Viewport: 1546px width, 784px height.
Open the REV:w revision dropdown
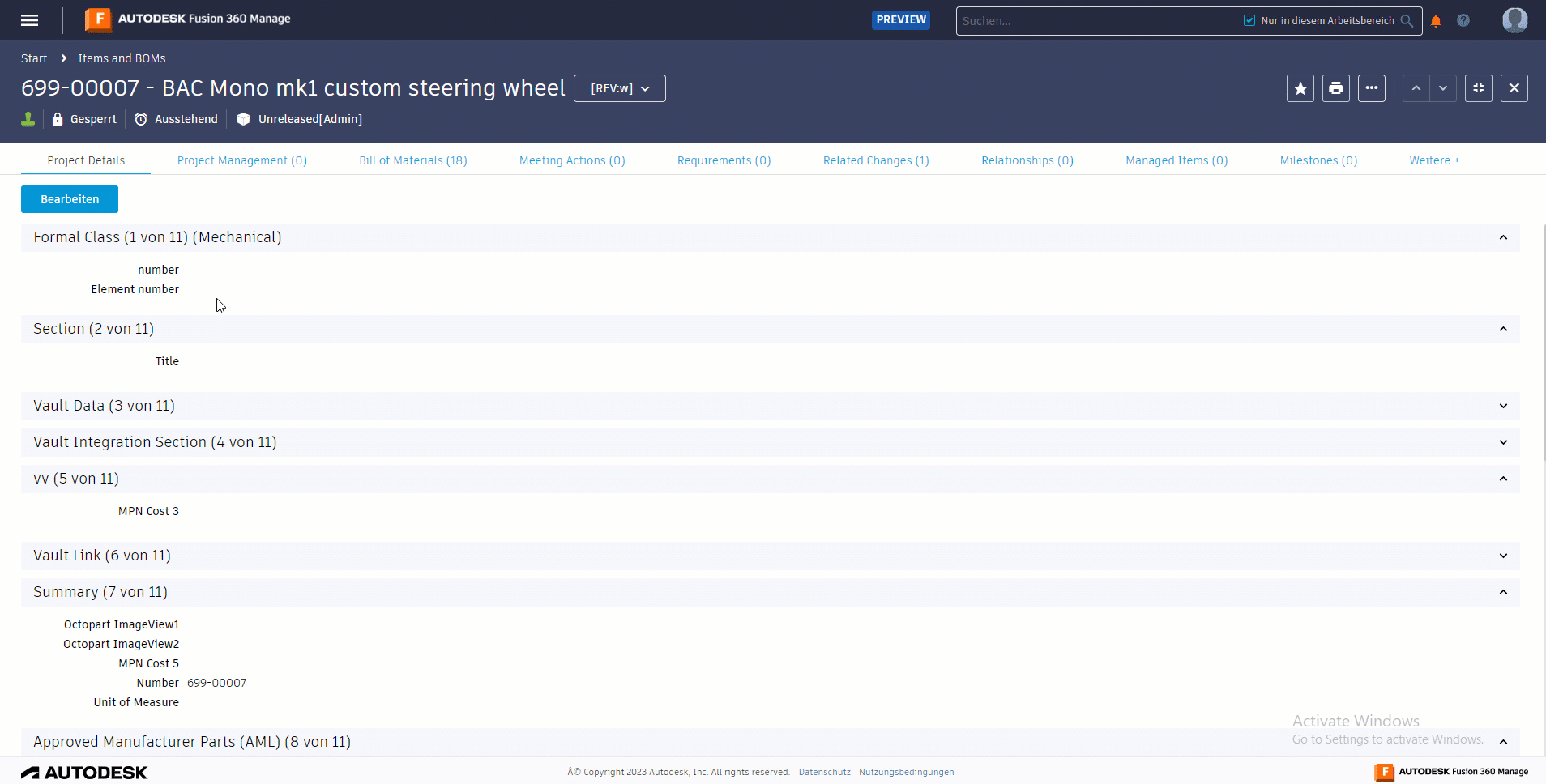(620, 88)
